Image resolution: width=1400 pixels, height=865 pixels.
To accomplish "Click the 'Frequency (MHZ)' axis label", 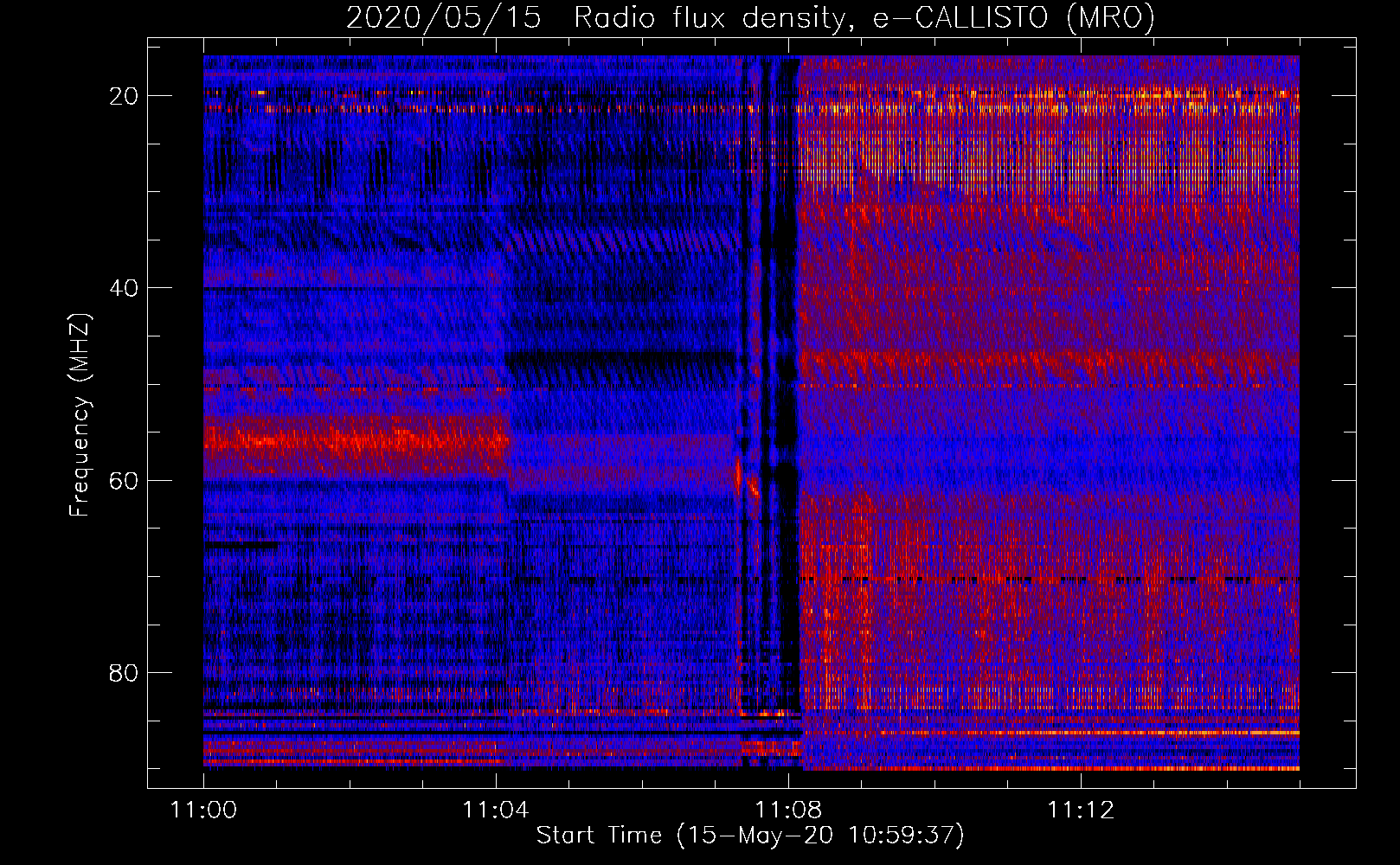I will (x=80, y=415).
